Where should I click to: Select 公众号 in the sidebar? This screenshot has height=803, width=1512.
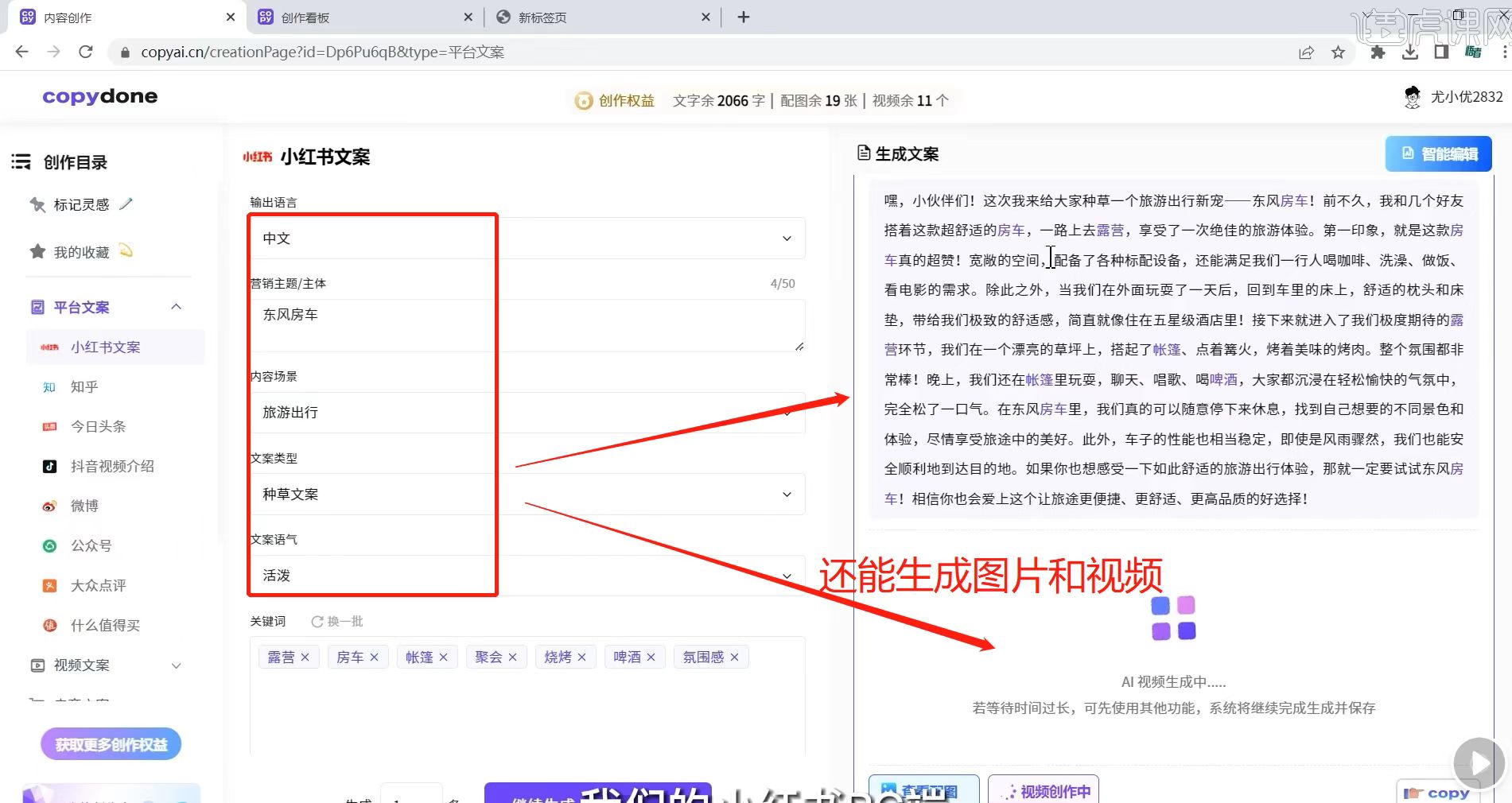(91, 546)
